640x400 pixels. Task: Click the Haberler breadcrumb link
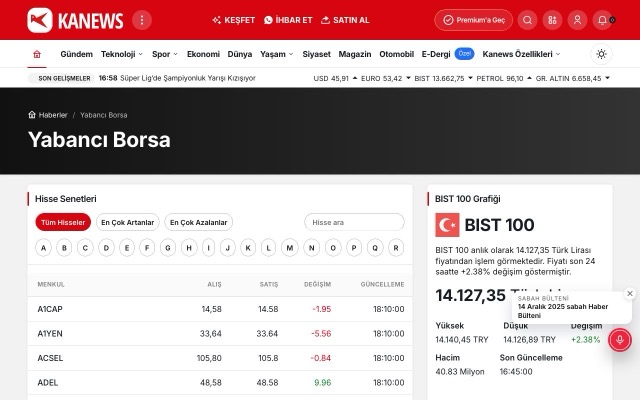(x=53, y=115)
